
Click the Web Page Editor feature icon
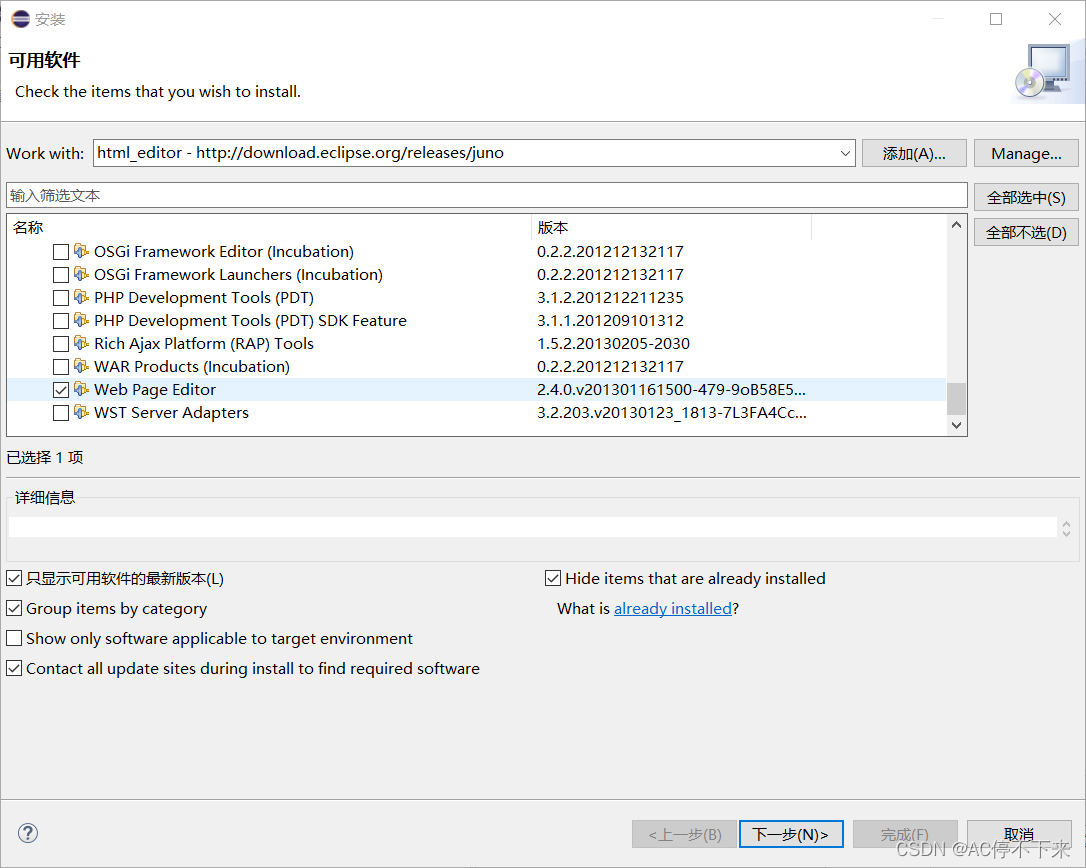coord(81,389)
